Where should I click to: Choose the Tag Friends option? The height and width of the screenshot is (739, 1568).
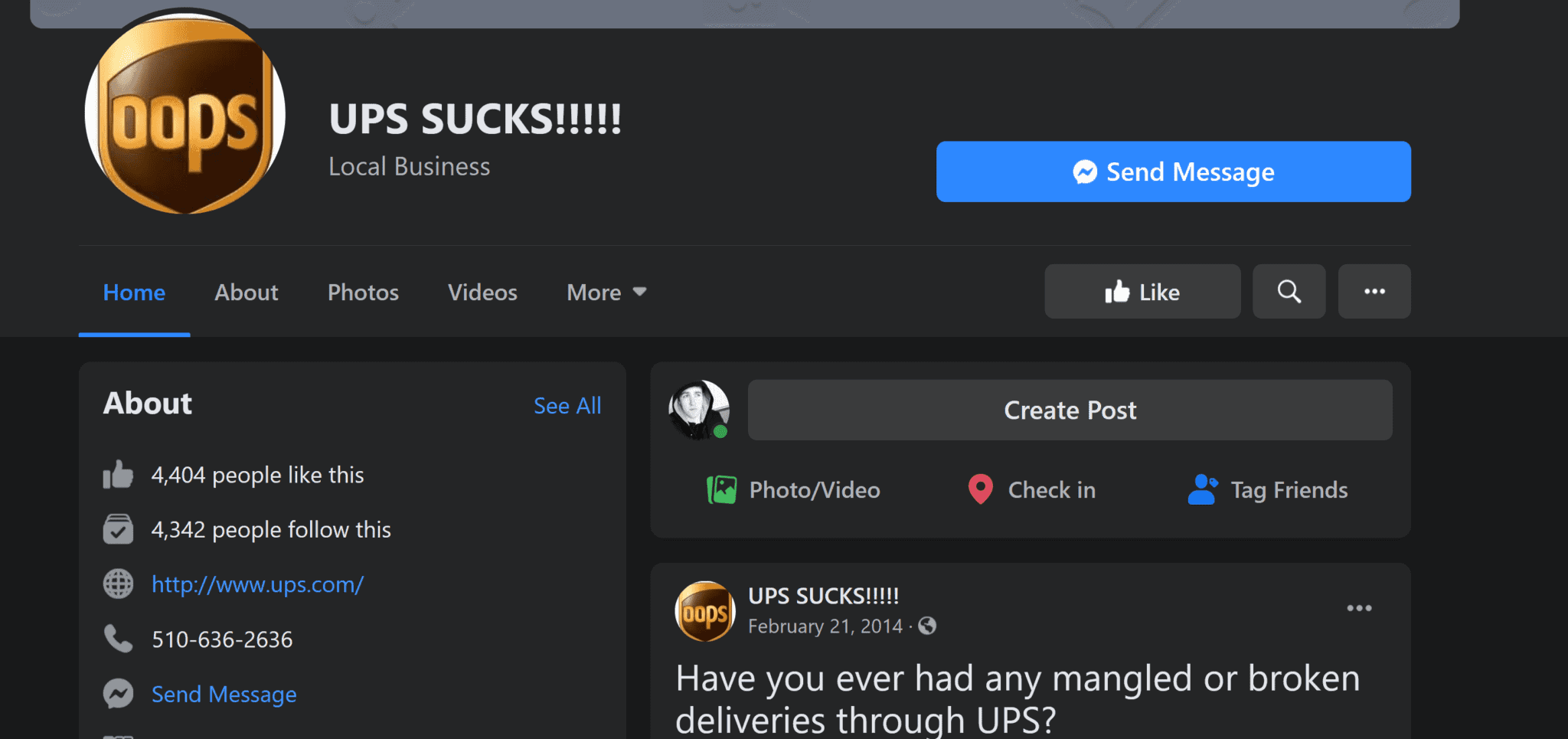tap(1268, 490)
